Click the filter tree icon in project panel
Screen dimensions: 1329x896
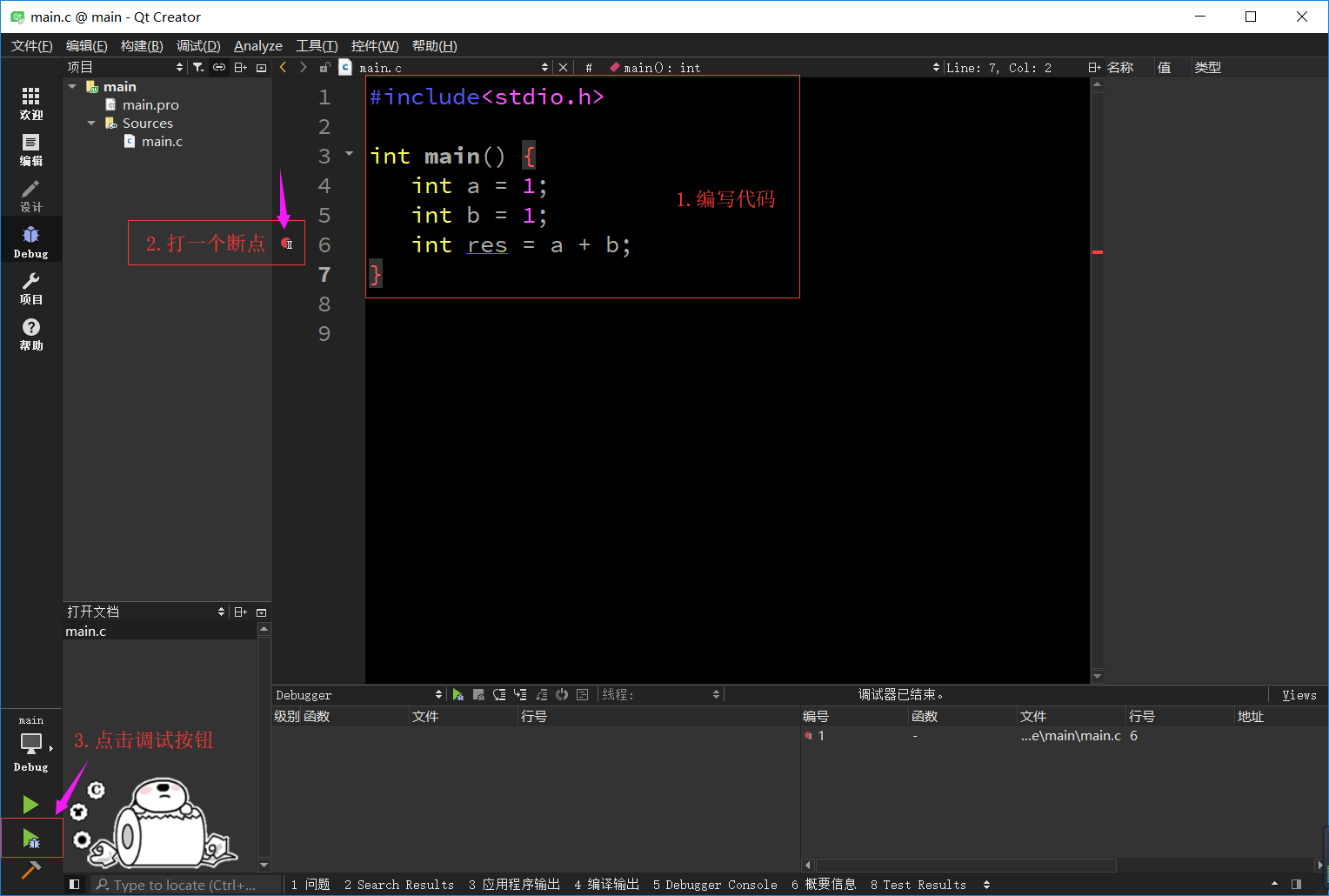198,67
